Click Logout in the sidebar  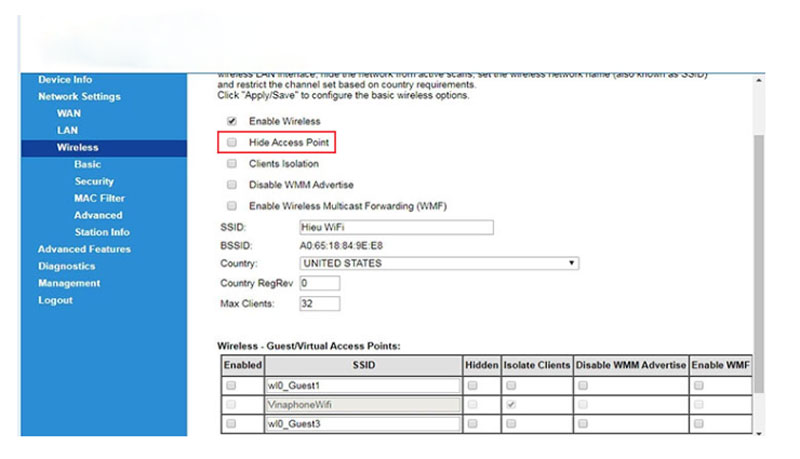click(55, 300)
